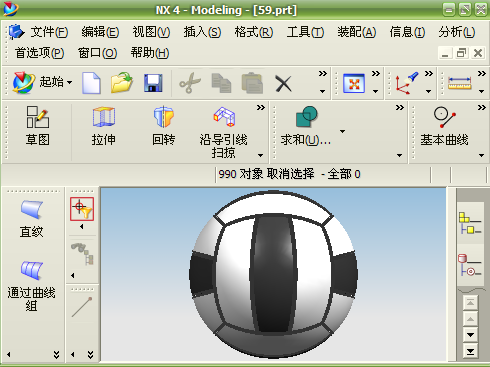Open the curve toolbar options arrow
This screenshot has width=490, height=367.
[481, 155]
